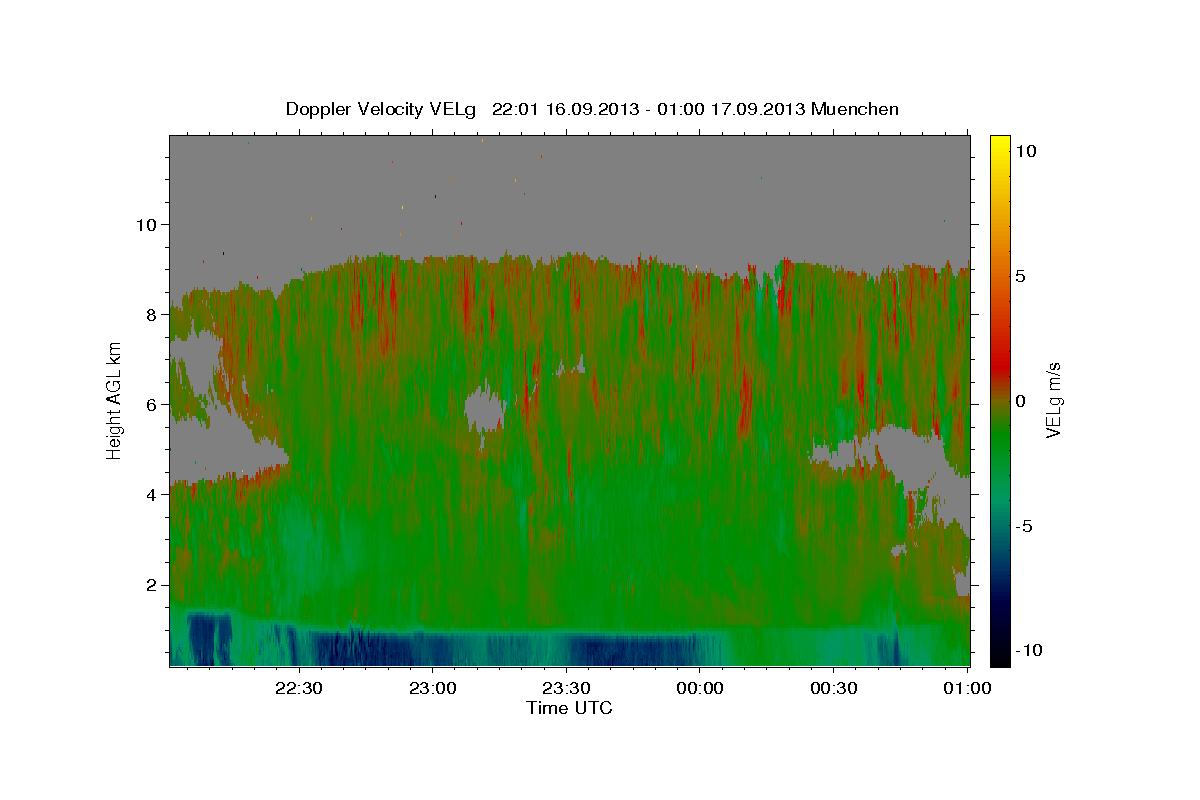Click the colorbar tick label '0'

(x=1020, y=401)
